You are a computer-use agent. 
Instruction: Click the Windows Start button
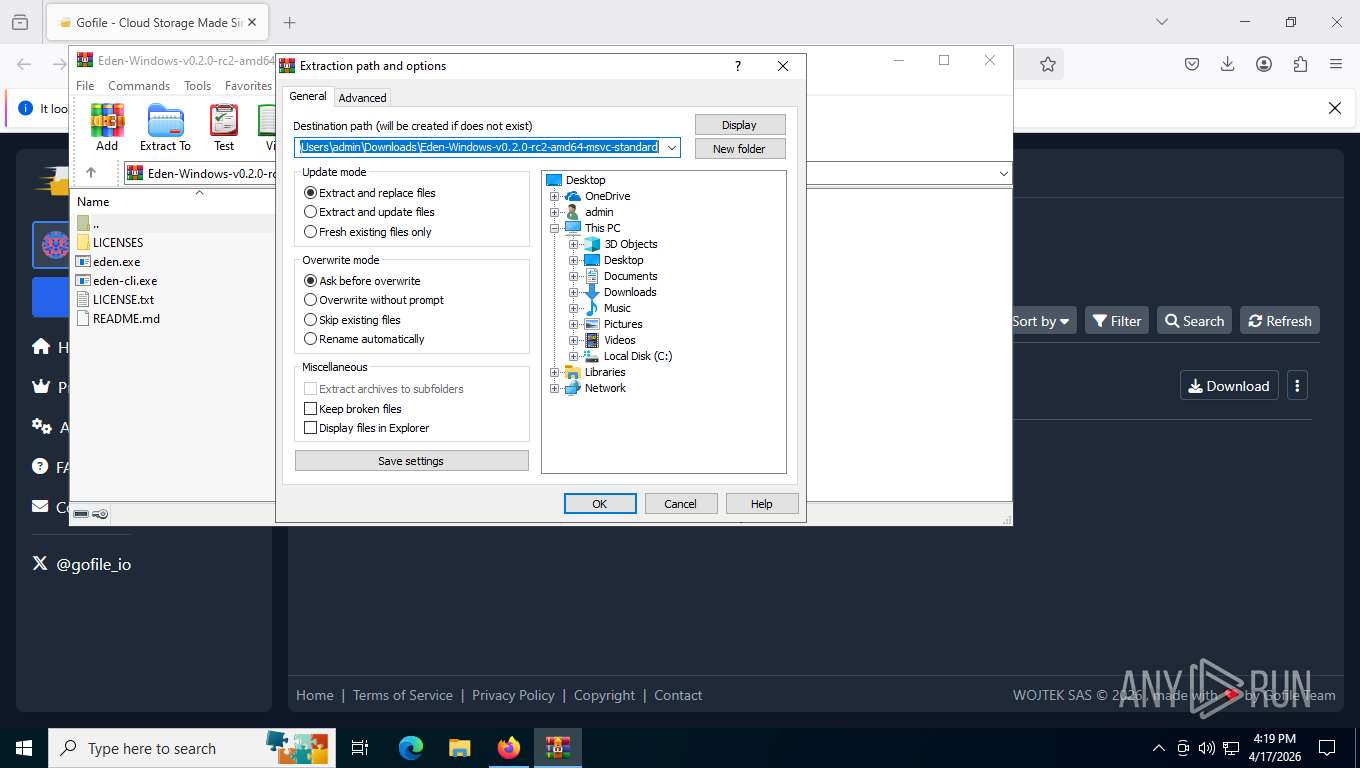(x=24, y=748)
